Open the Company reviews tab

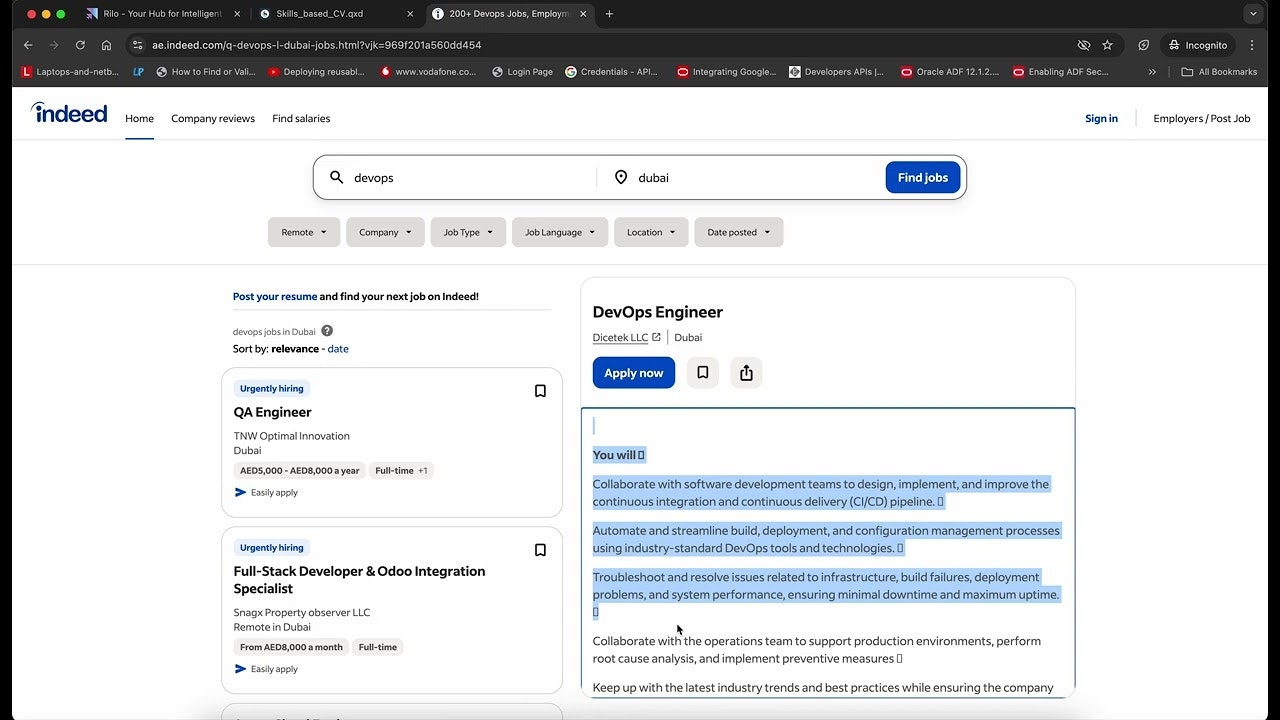(213, 118)
